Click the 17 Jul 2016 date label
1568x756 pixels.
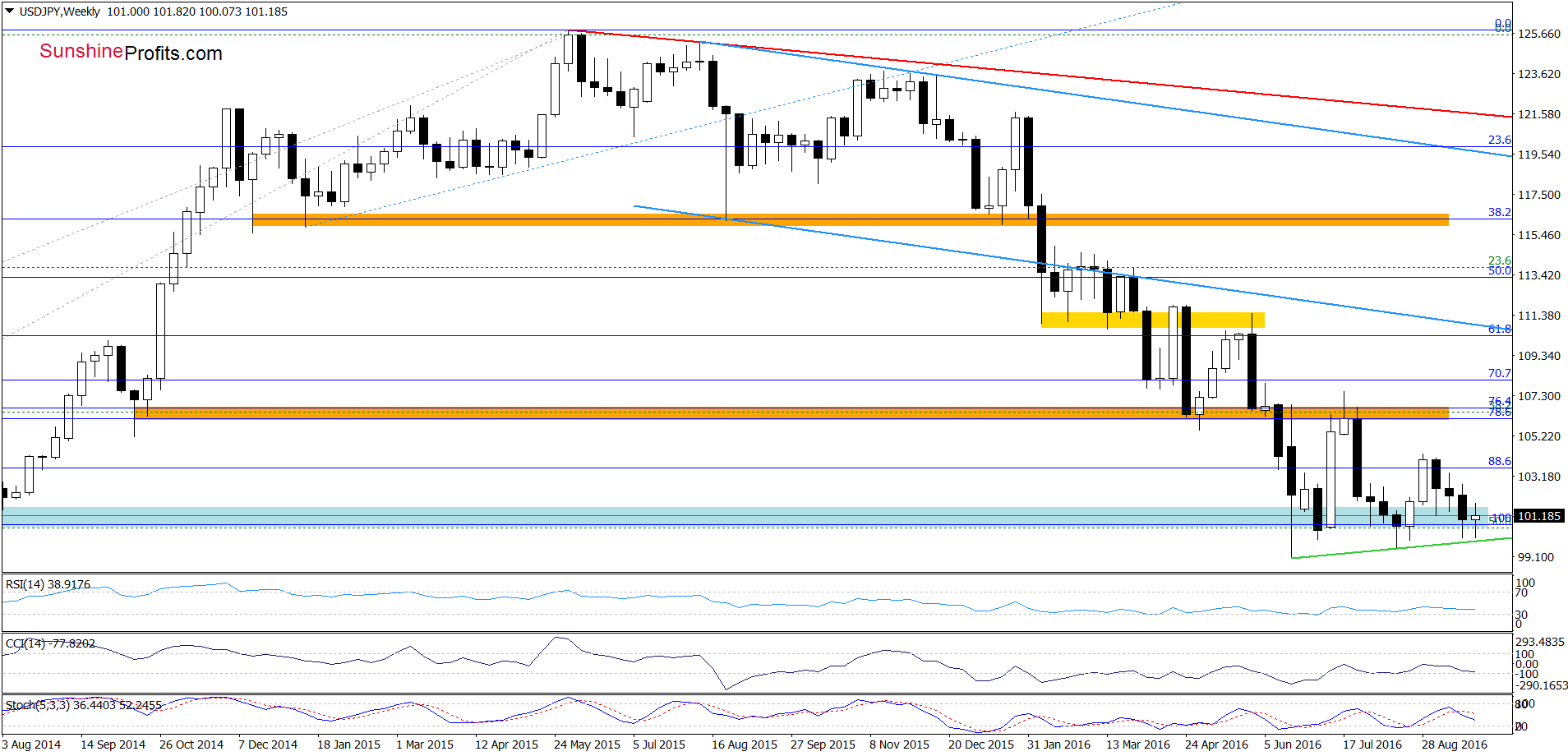pyautogui.click(x=1372, y=744)
